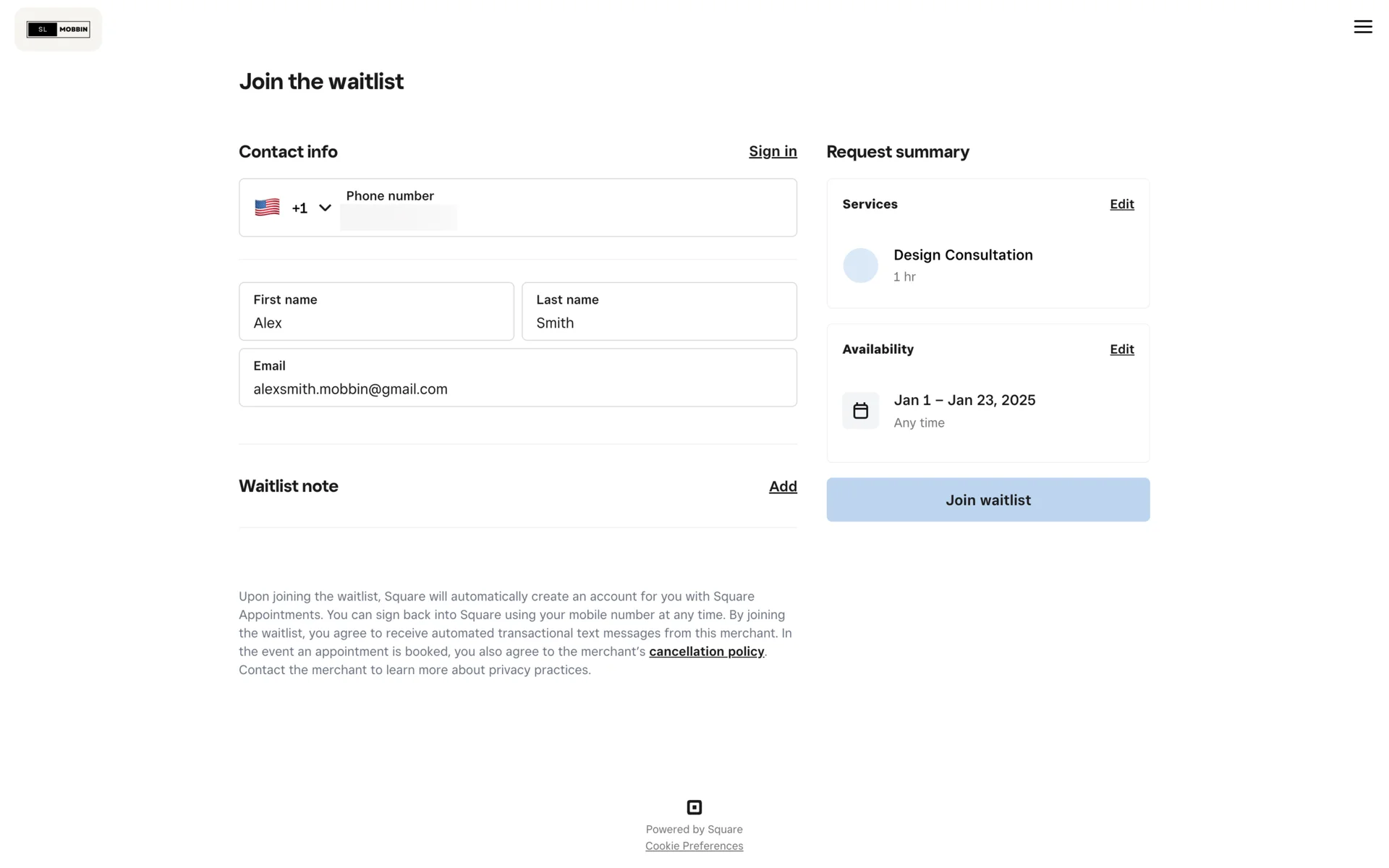Edit the Availability dates
The width and height of the screenshot is (1389, 868).
1121,349
